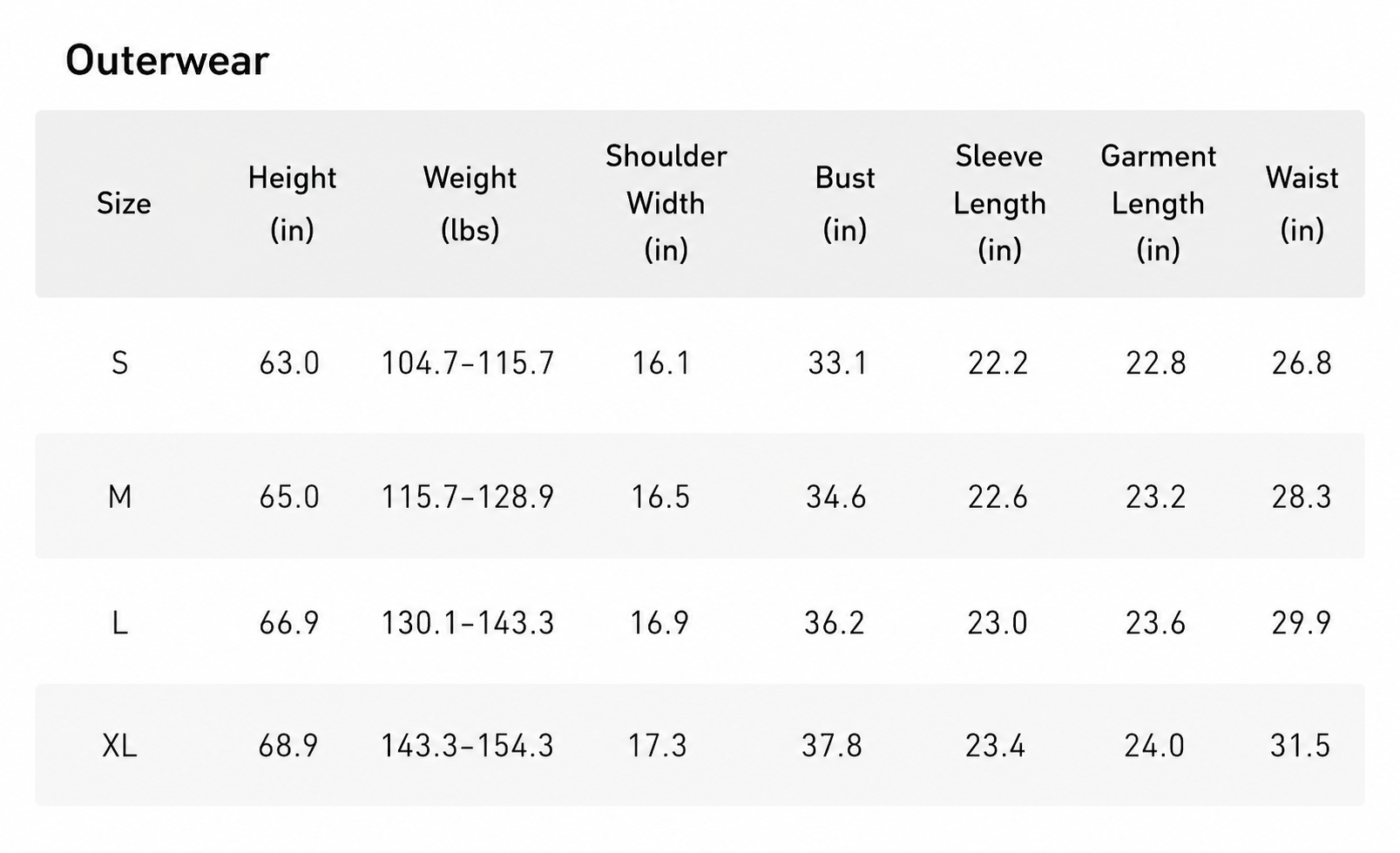1400x853 pixels.
Task: Select the Size column header
Action: click(x=124, y=203)
